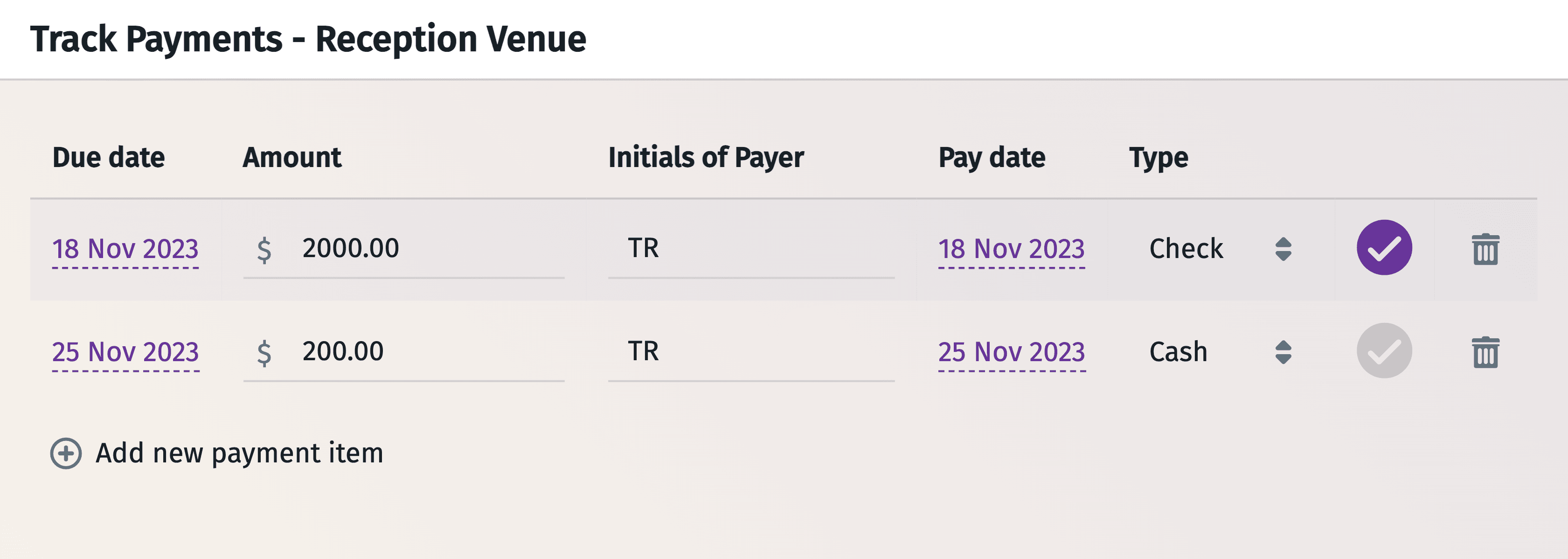Click Add new payment item
This screenshot has width=1568, height=559.
[x=239, y=454]
